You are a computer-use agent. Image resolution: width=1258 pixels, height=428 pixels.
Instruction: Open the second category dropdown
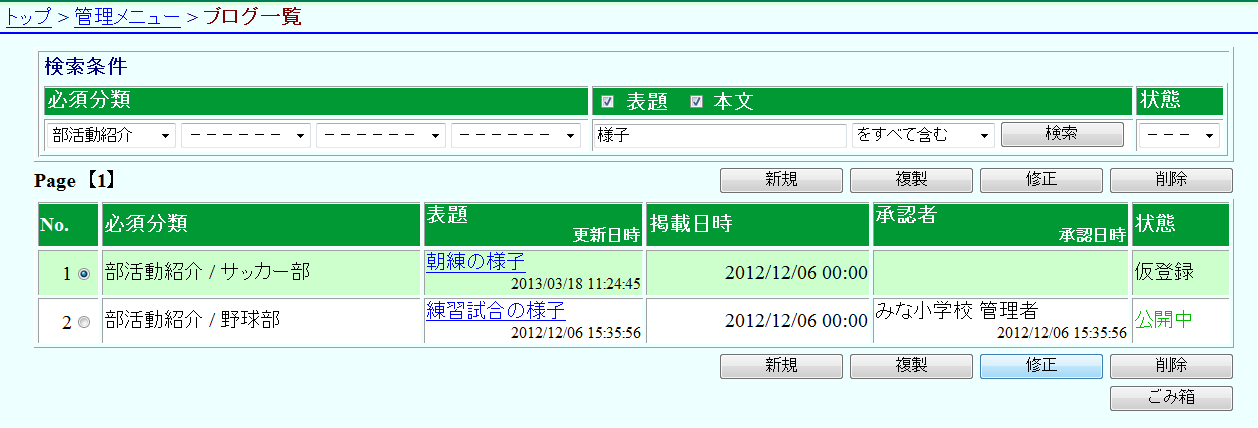click(x=246, y=135)
